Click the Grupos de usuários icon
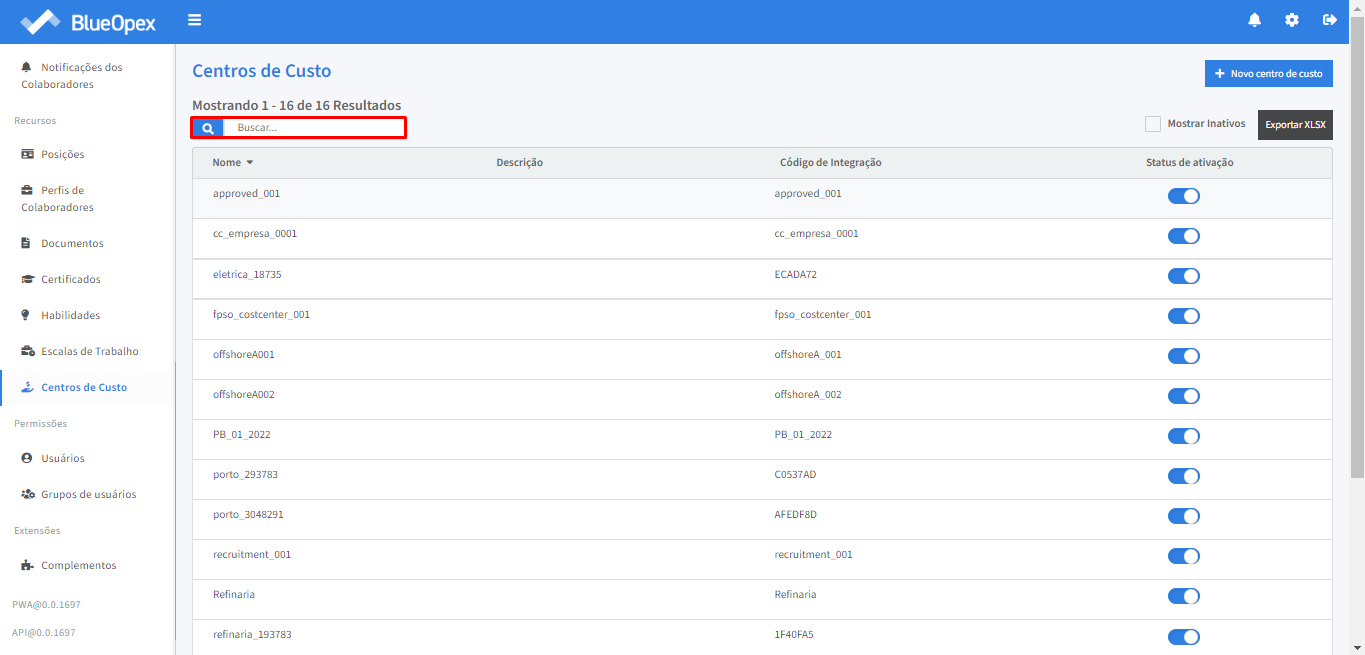Image resolution: width=1365 pixels, height=655 pixels. point(28,494)
